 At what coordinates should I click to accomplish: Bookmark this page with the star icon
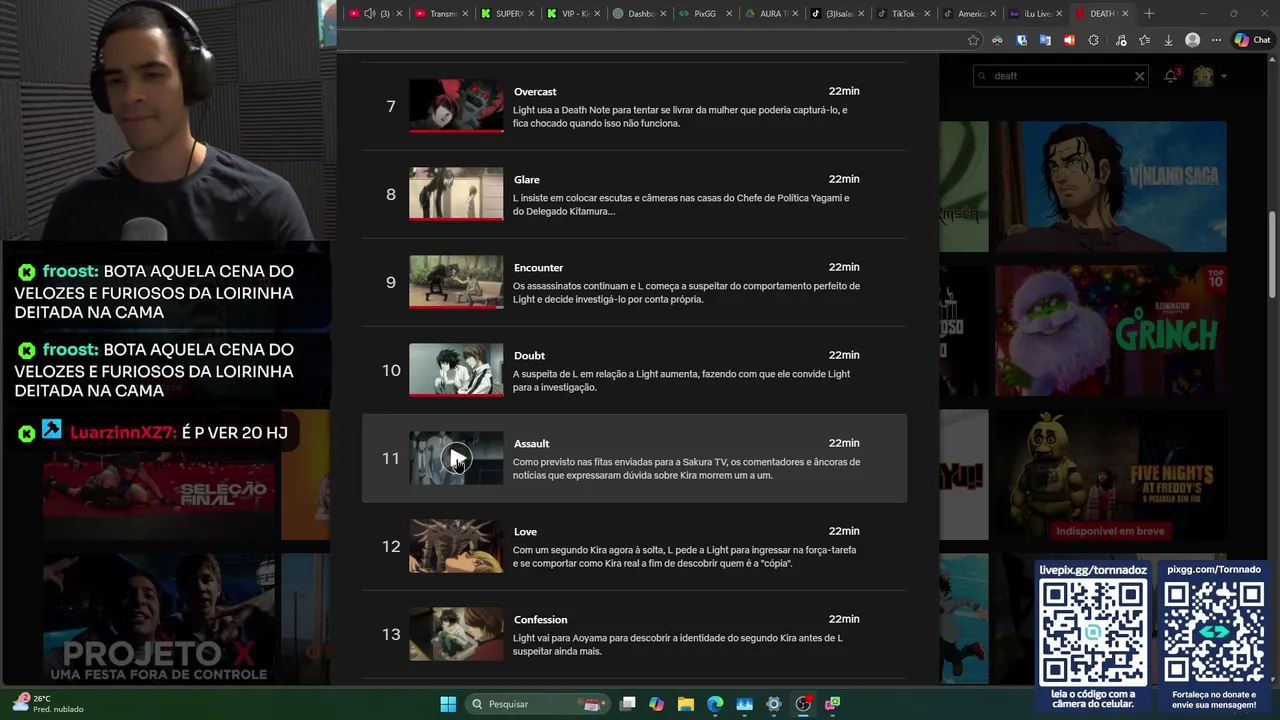tap(973, 40)
